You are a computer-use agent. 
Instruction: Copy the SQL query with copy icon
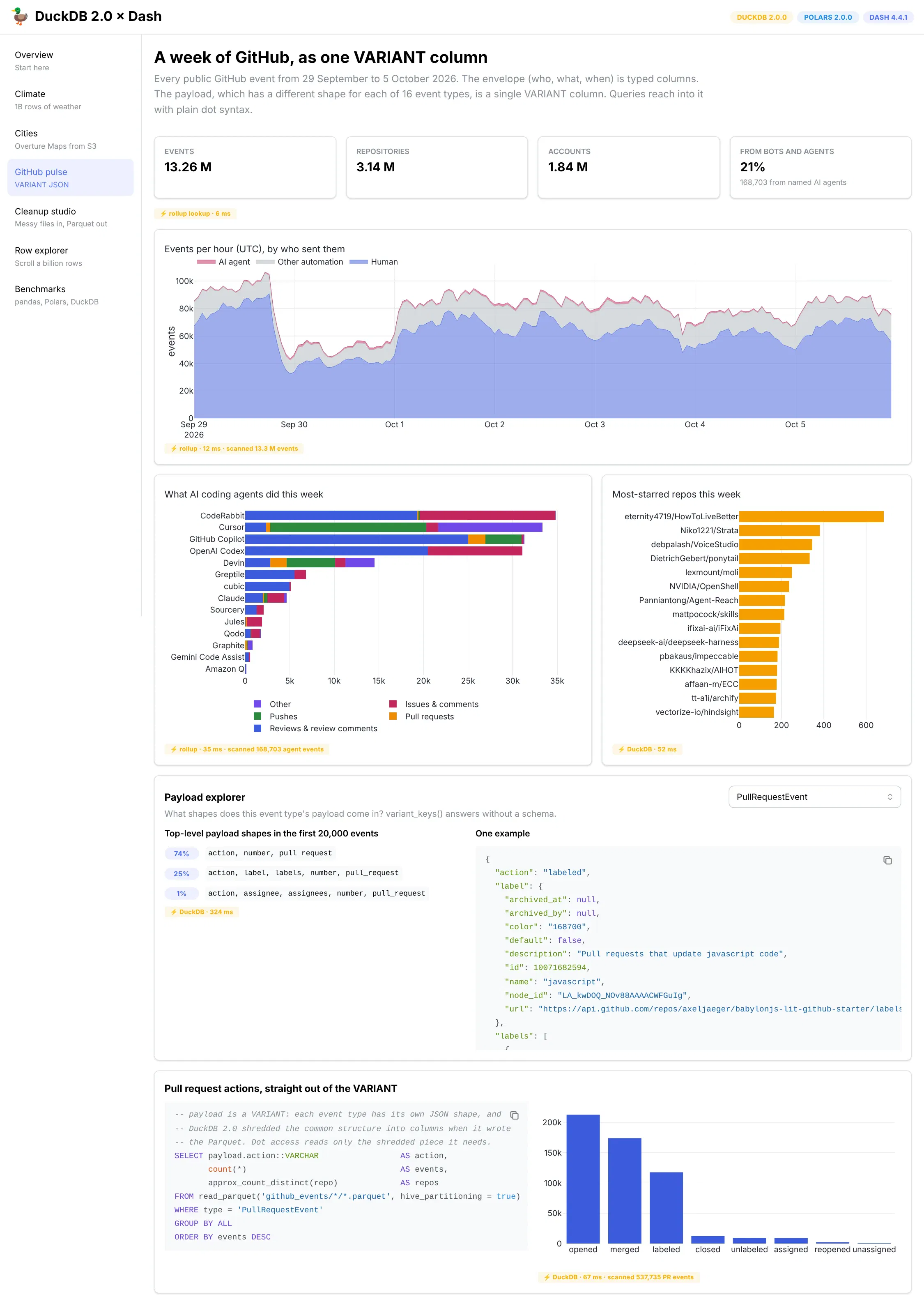click(x=514, y=1115)
